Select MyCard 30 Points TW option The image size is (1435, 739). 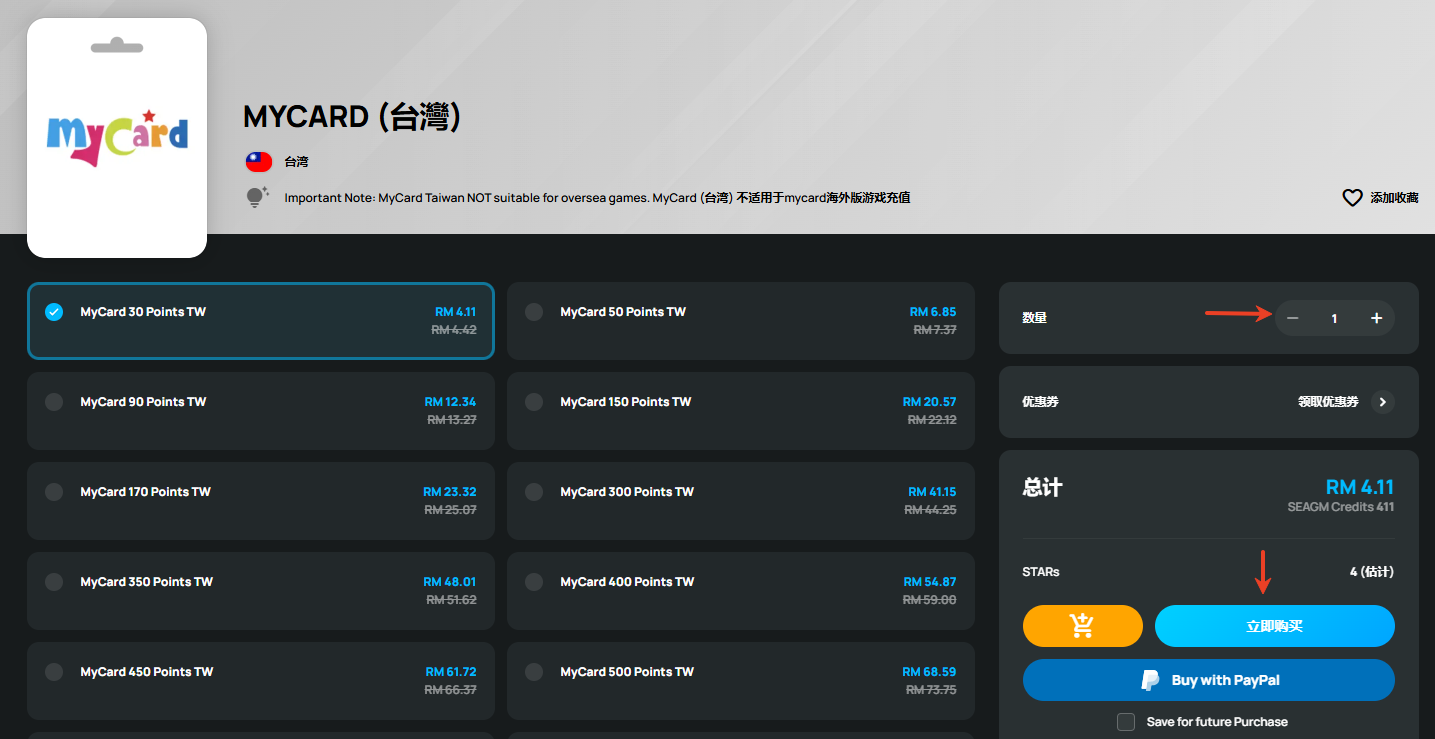[261, 321]
